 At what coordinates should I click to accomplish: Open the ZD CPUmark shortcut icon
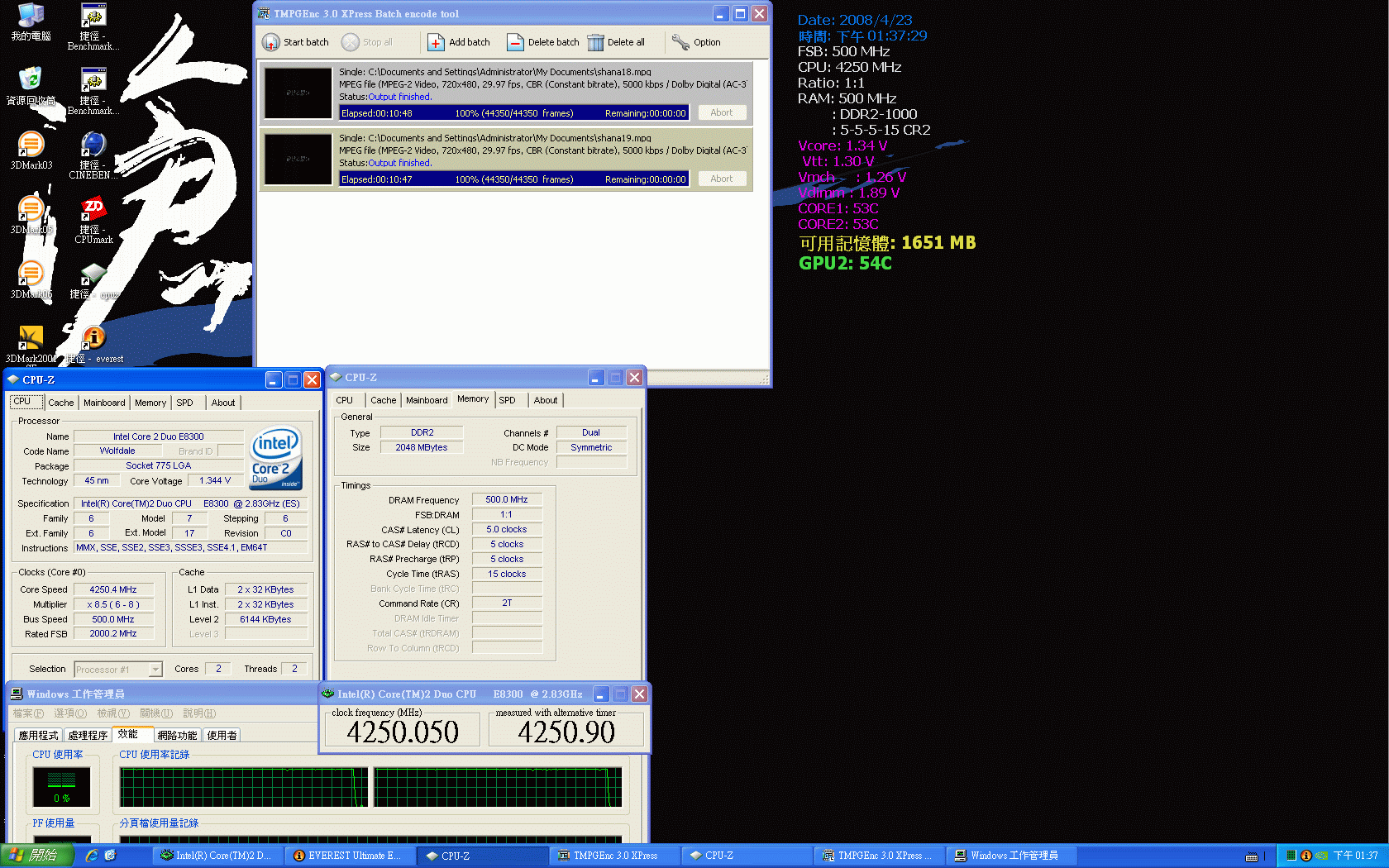coord(93,220)
